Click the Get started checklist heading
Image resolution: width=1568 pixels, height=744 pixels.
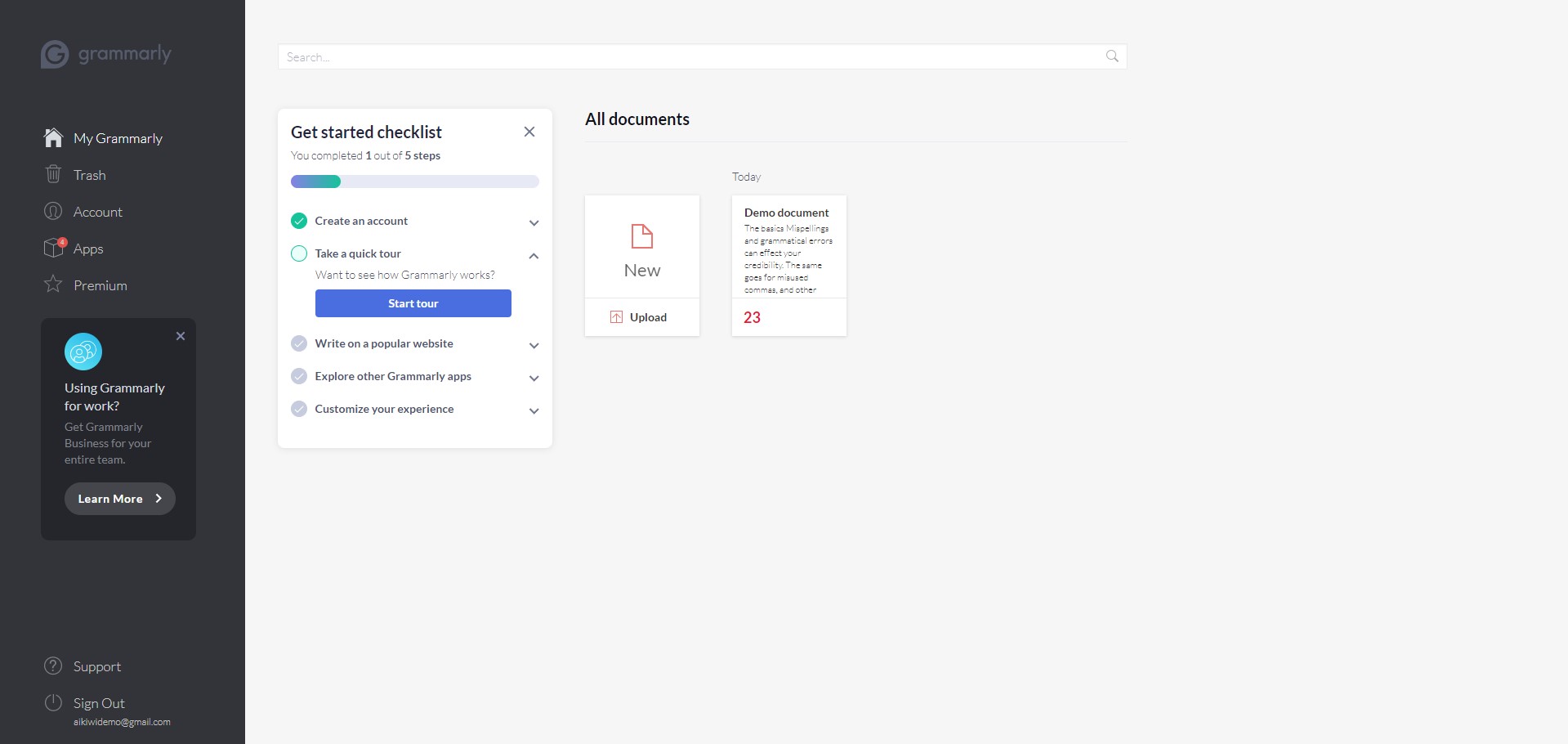click(366, 132)
